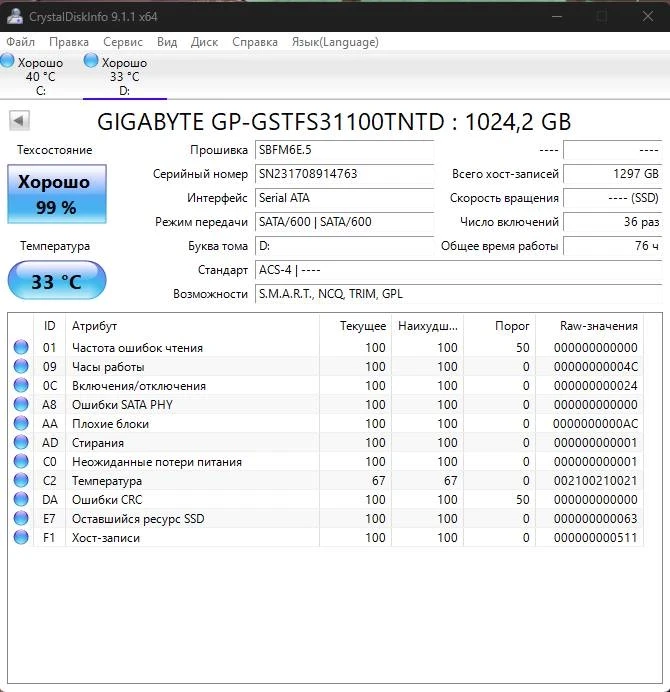Select the Температура attribute row in table
This screenshot has width=670, height=692.
[x=326, y=480]
